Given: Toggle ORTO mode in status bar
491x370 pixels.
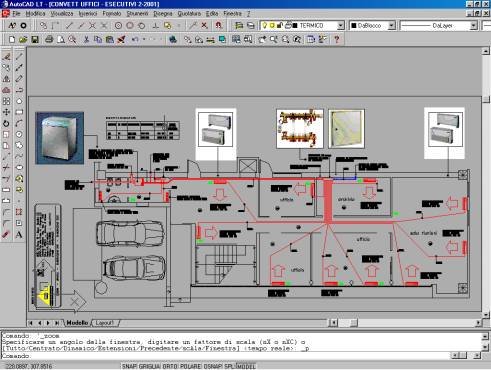Looking at the screenshot, I should click(x=170, y=366).
